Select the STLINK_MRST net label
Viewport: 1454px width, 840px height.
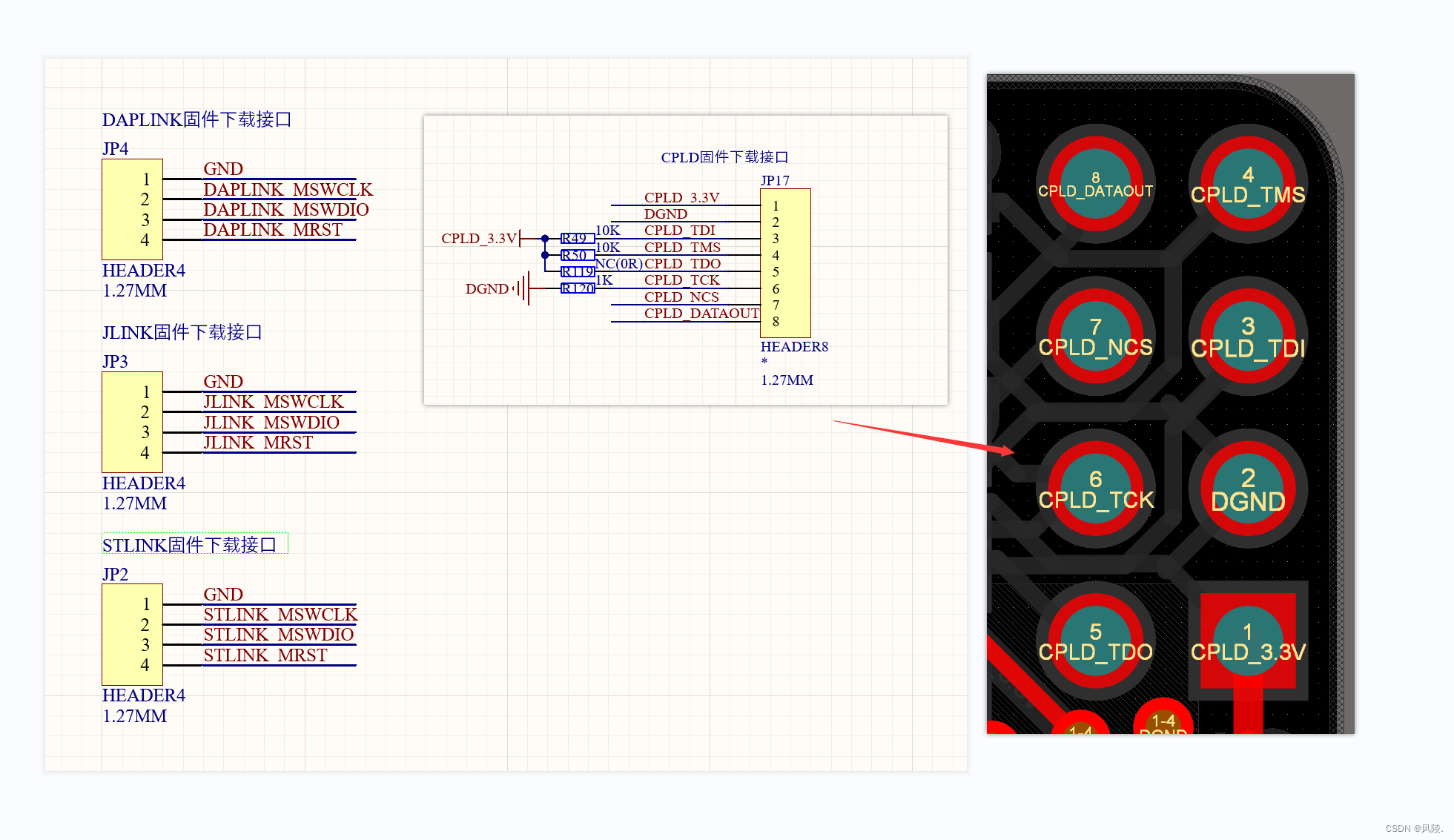265,655
